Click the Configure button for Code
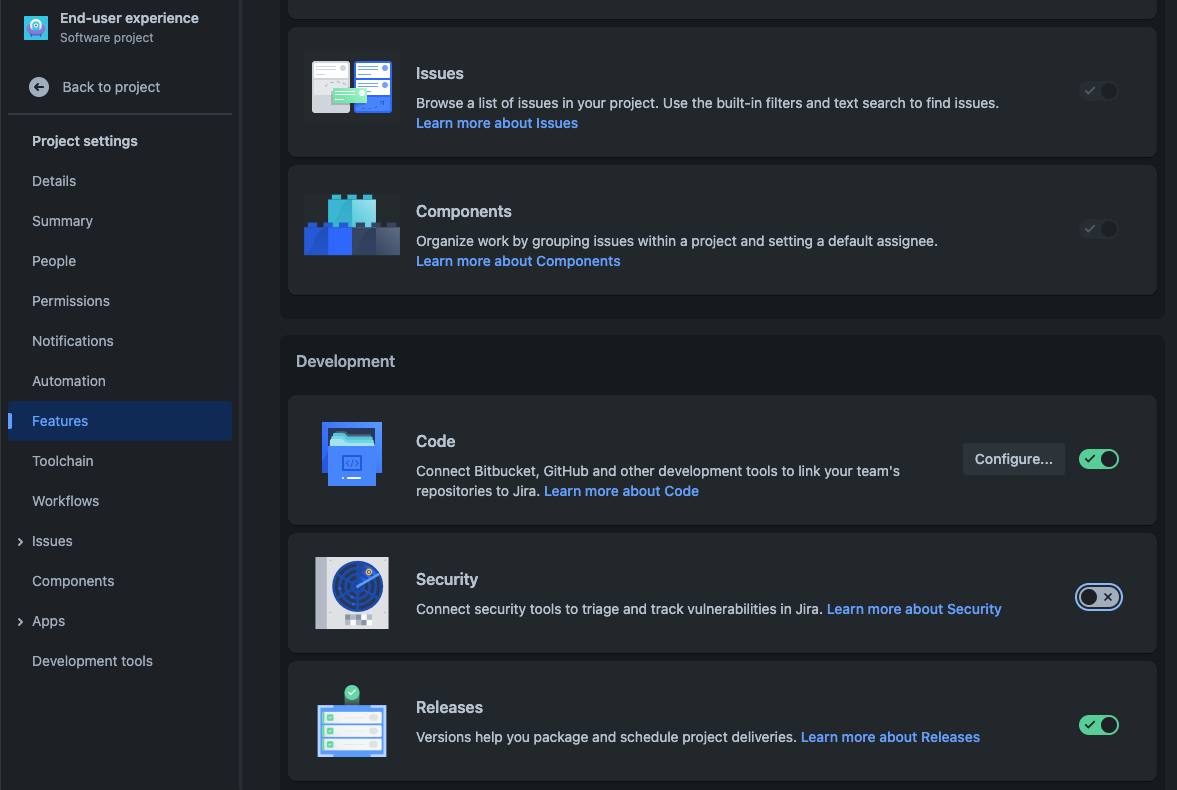The height and width of the screenshot is (790, 1177). pyautogui.click(x=1013, y=459)
